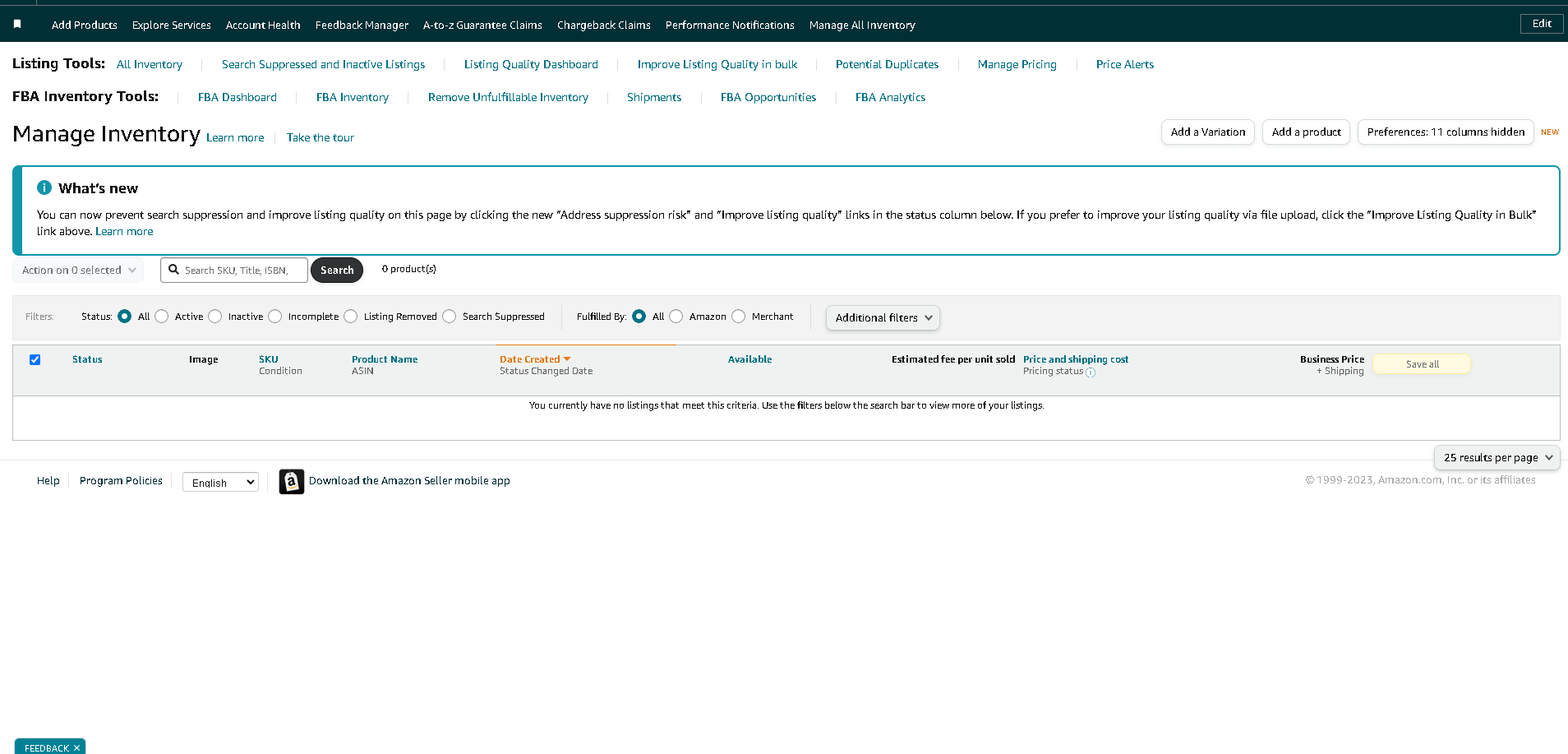Close the Feedback tab with X
The width and height of the screenshot is (1568, 754).
76,747
